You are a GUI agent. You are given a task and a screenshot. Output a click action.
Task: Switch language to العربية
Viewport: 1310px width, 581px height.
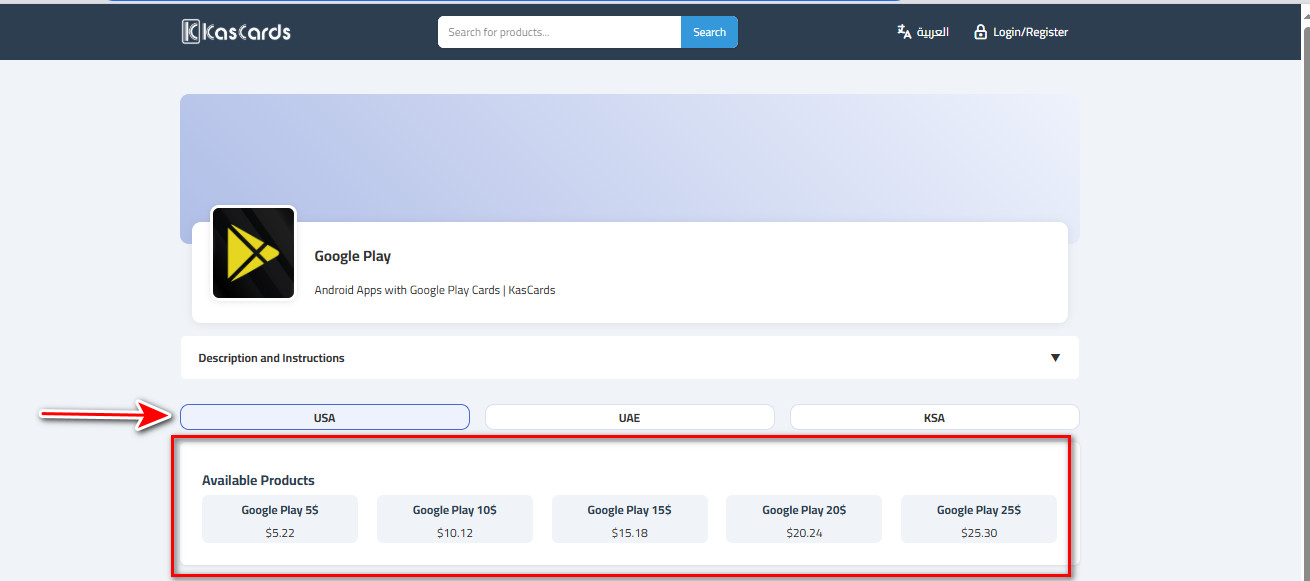pos(932,32)
